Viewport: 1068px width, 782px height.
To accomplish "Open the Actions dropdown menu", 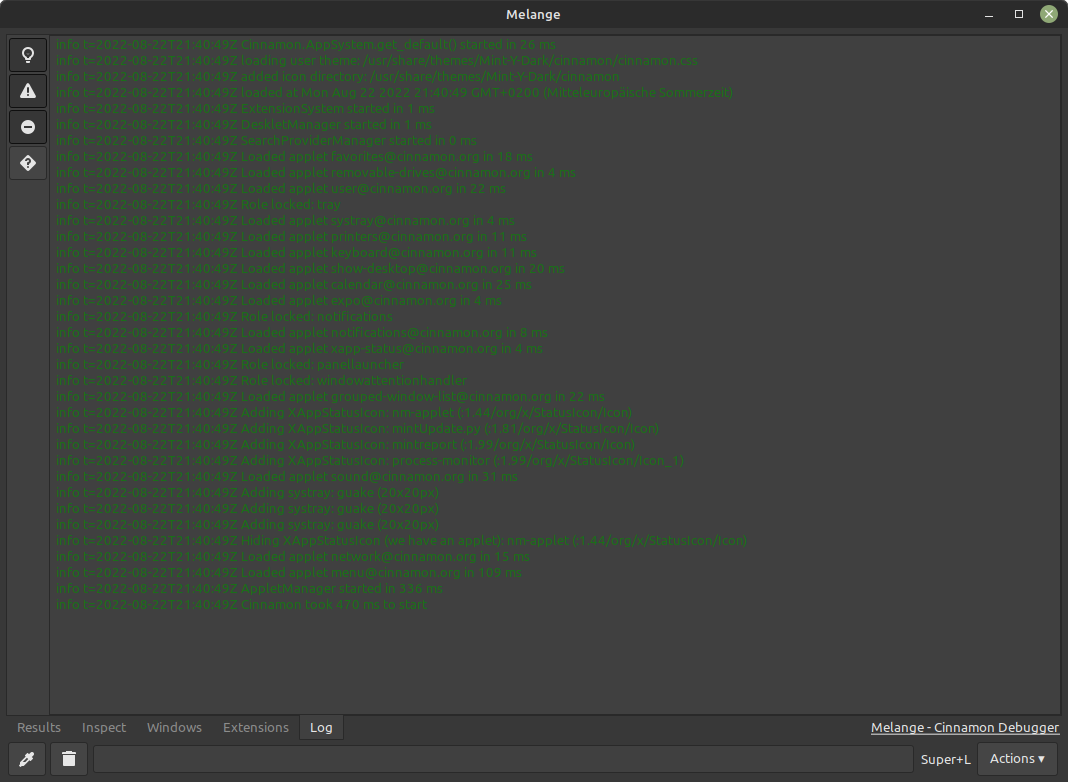I will pyautogui.click(x=1017, y=759).
